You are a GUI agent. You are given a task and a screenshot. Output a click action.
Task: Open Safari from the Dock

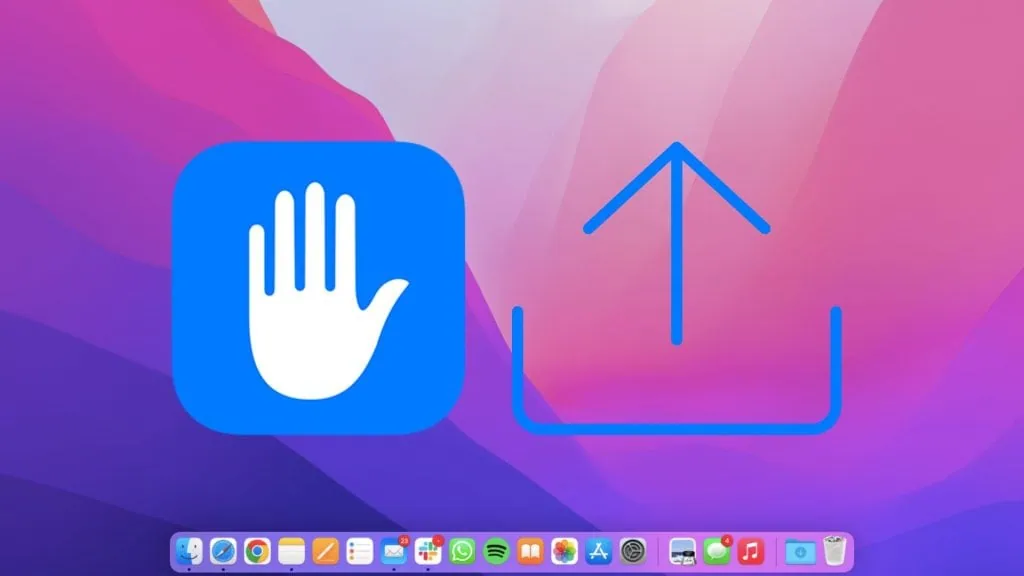tap(225, 548)
